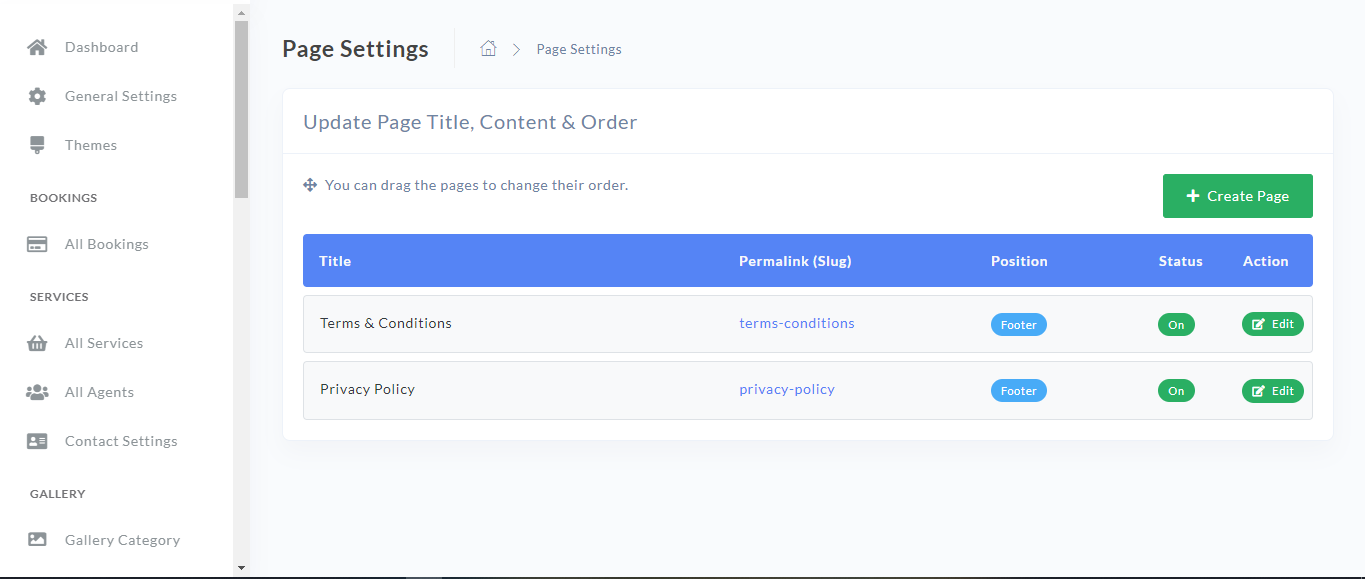1365x579 pixels.
Task: Select the Title column header
Action: point(334,260)
